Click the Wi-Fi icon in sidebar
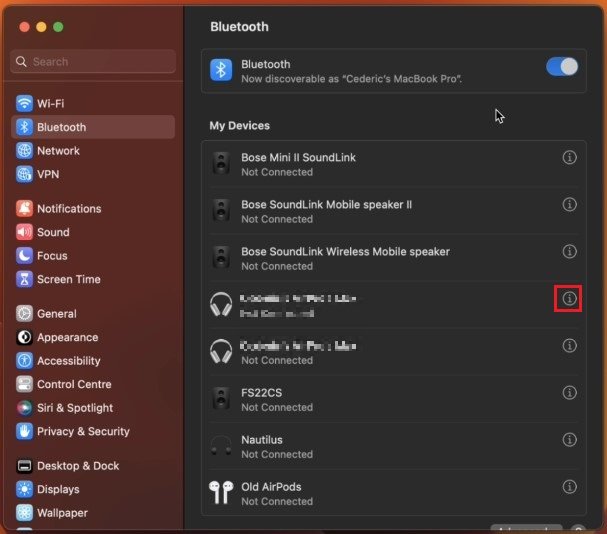Image resolution: width=607 pixels, height=534 pixels. [x=25, y=103]
